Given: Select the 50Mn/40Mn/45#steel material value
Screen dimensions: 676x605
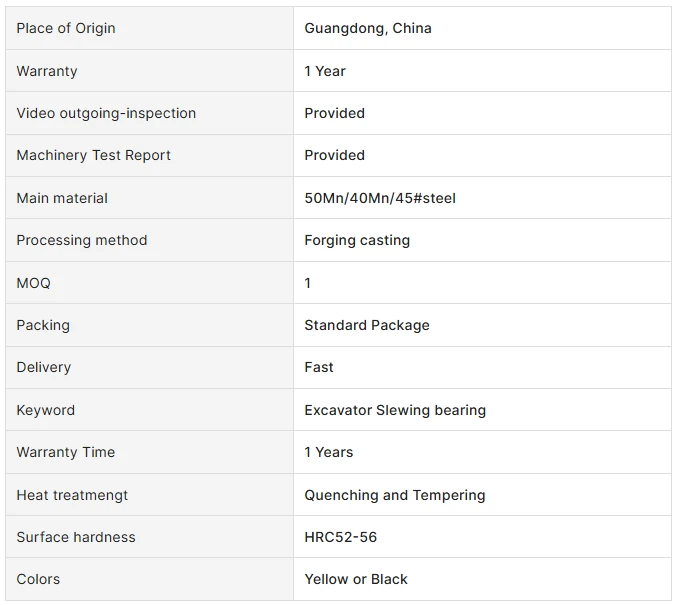Looking at the screenshot, I should pos(380,198).
